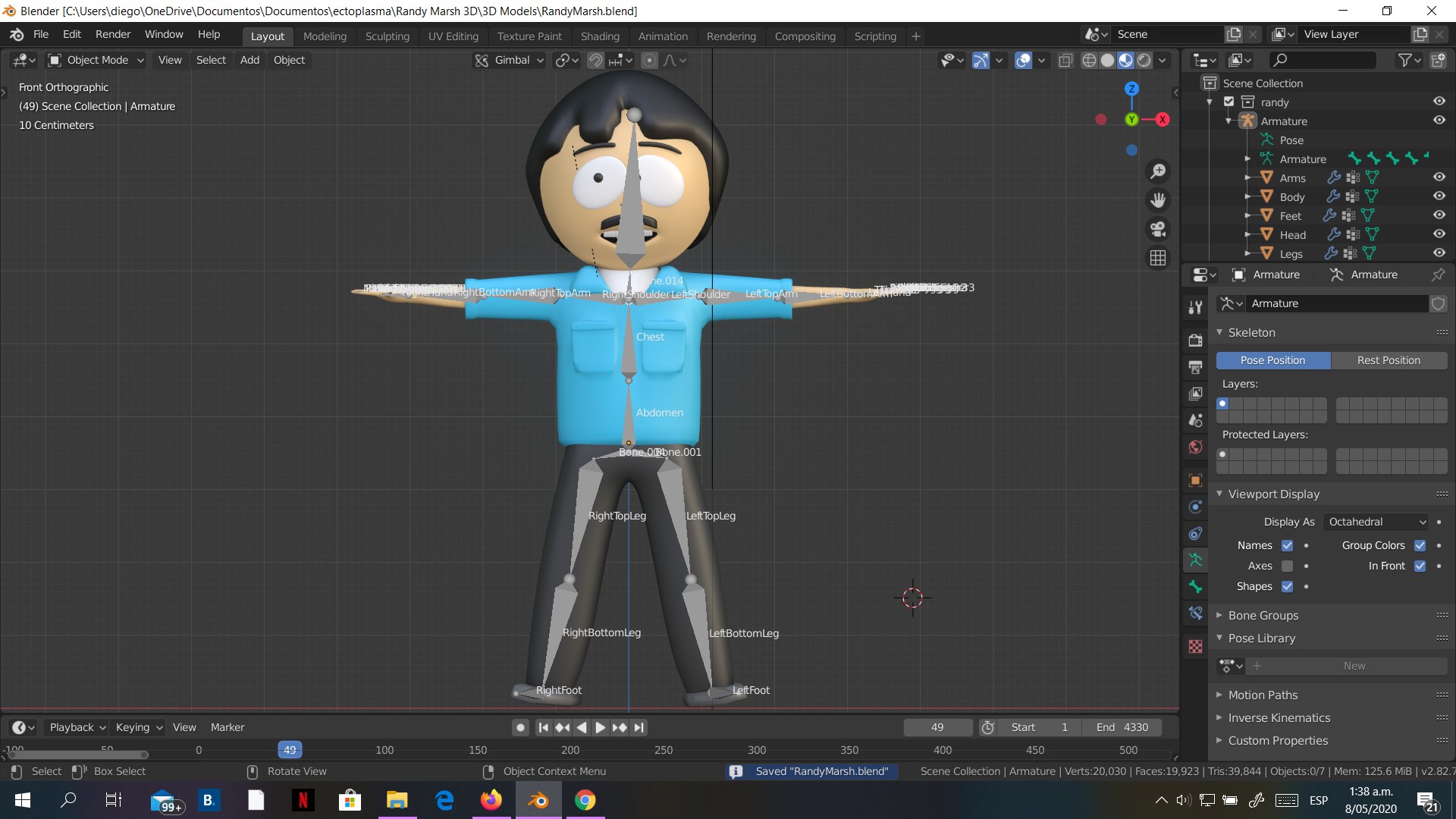Click the jump to end playback button
Screen dimensions: 1456x819
[x=639, y=727]
